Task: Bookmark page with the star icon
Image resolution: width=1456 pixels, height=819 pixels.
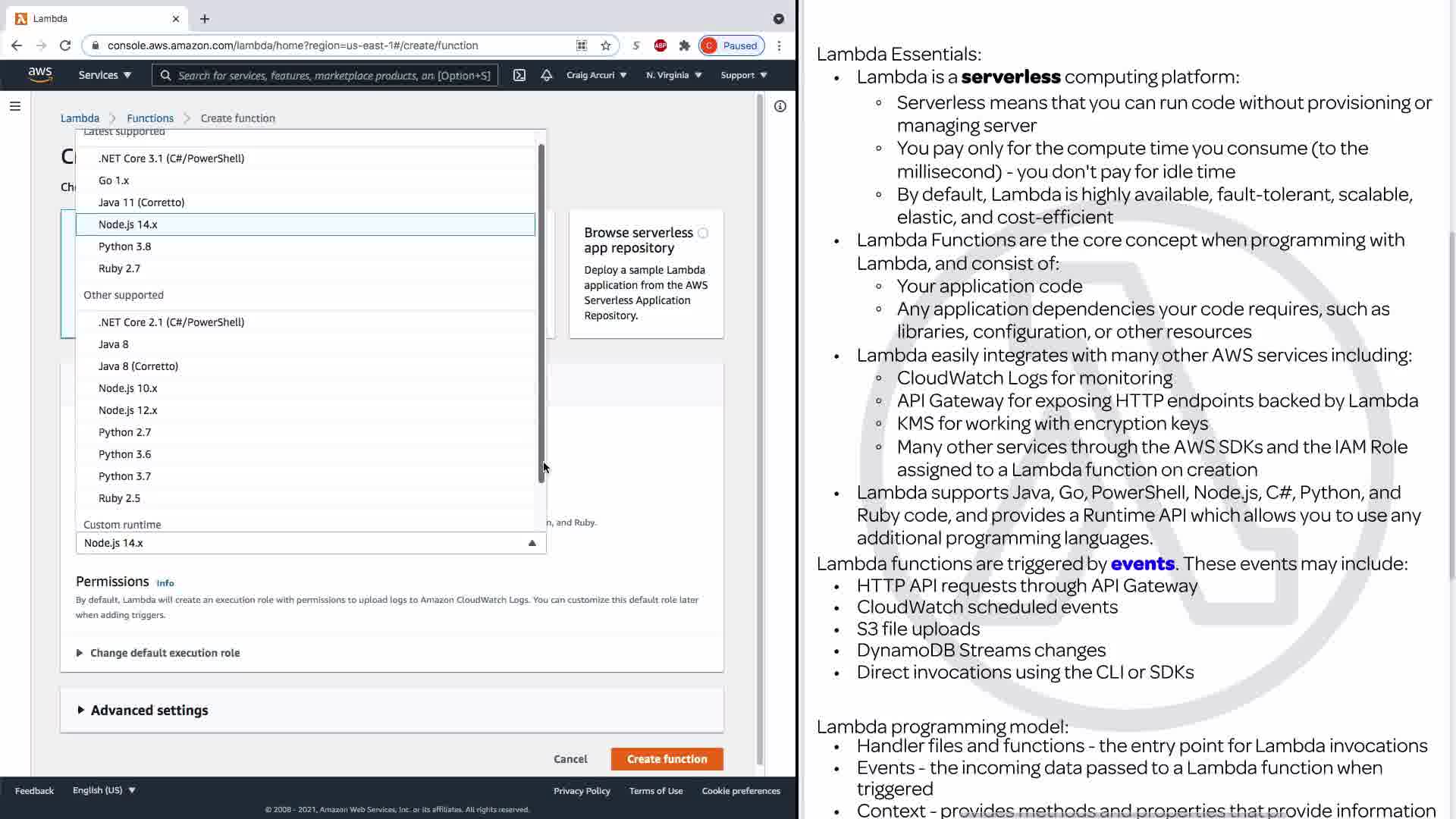Action: click(605, 45)
